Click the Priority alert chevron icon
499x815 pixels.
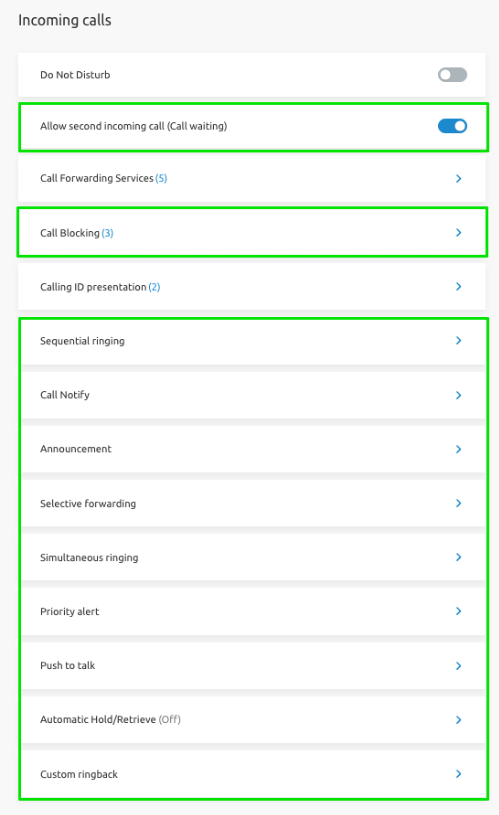click(x=458, y=611)
